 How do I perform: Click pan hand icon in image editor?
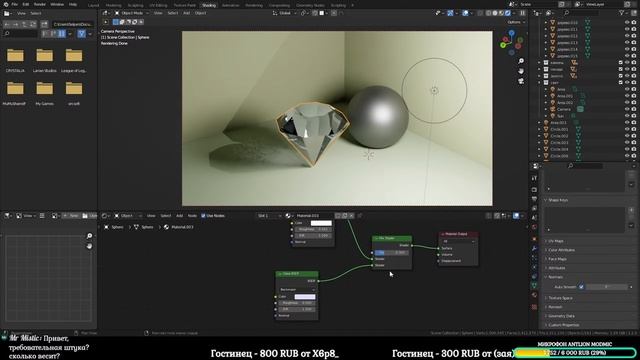[89, 246]
